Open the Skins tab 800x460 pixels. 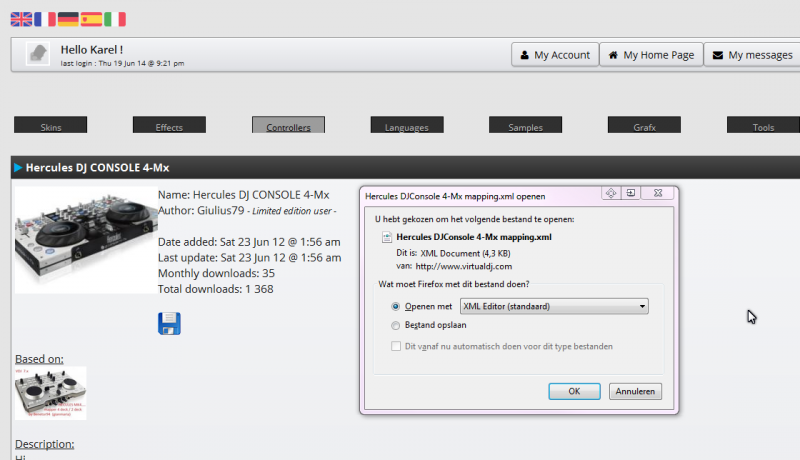[x=51, y=125]
